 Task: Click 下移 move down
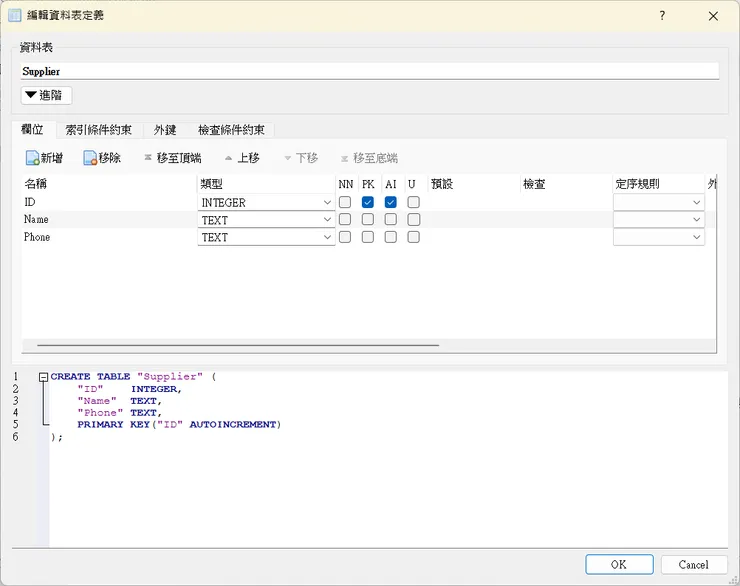301,158
